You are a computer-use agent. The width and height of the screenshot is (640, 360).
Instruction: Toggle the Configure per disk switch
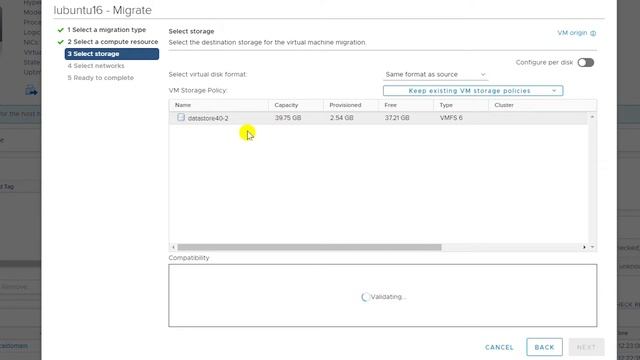(x=585, y=62)
